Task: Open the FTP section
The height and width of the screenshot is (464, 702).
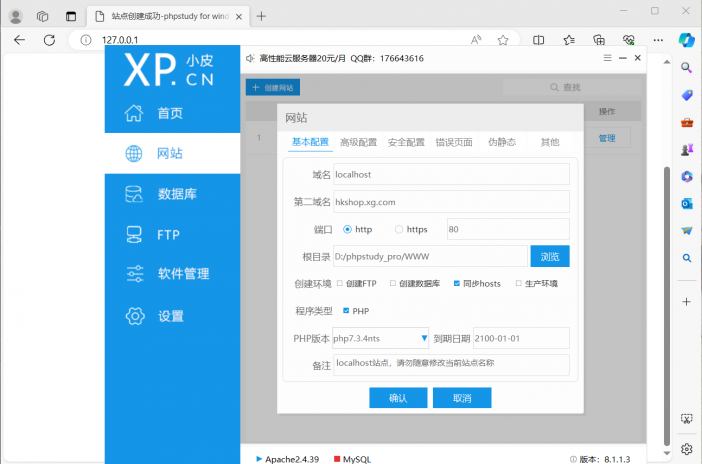Action: click(x=172, y=234)
